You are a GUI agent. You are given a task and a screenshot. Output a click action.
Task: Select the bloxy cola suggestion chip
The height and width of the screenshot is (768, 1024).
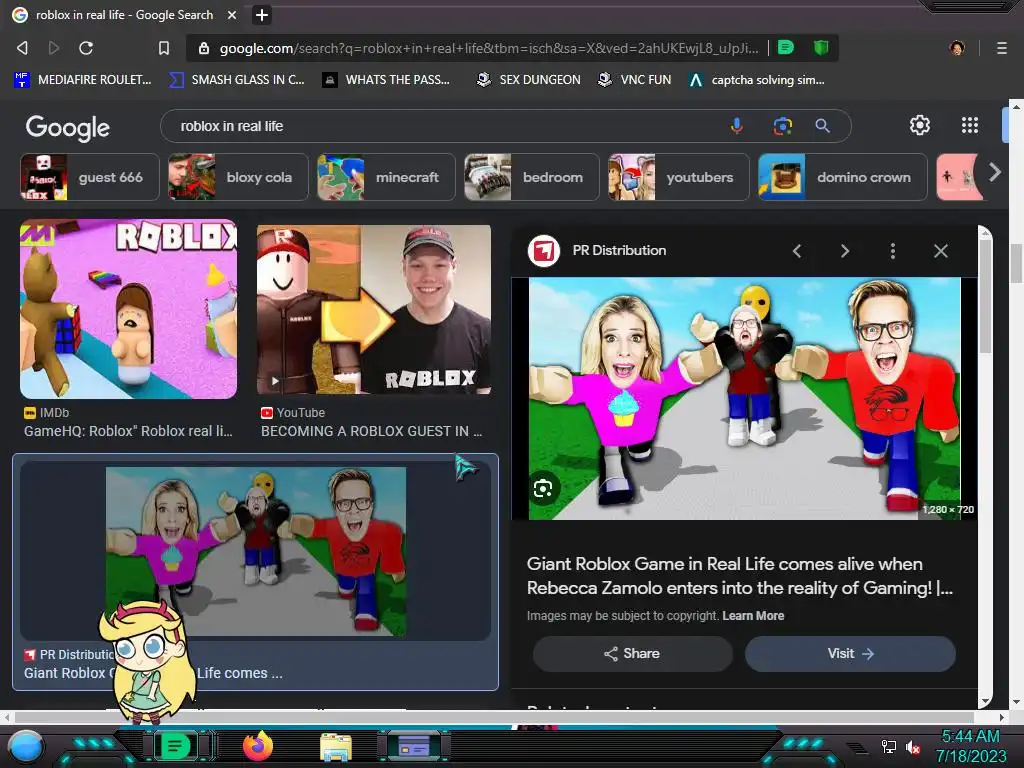pyautogui.click(x=238, y=177)
